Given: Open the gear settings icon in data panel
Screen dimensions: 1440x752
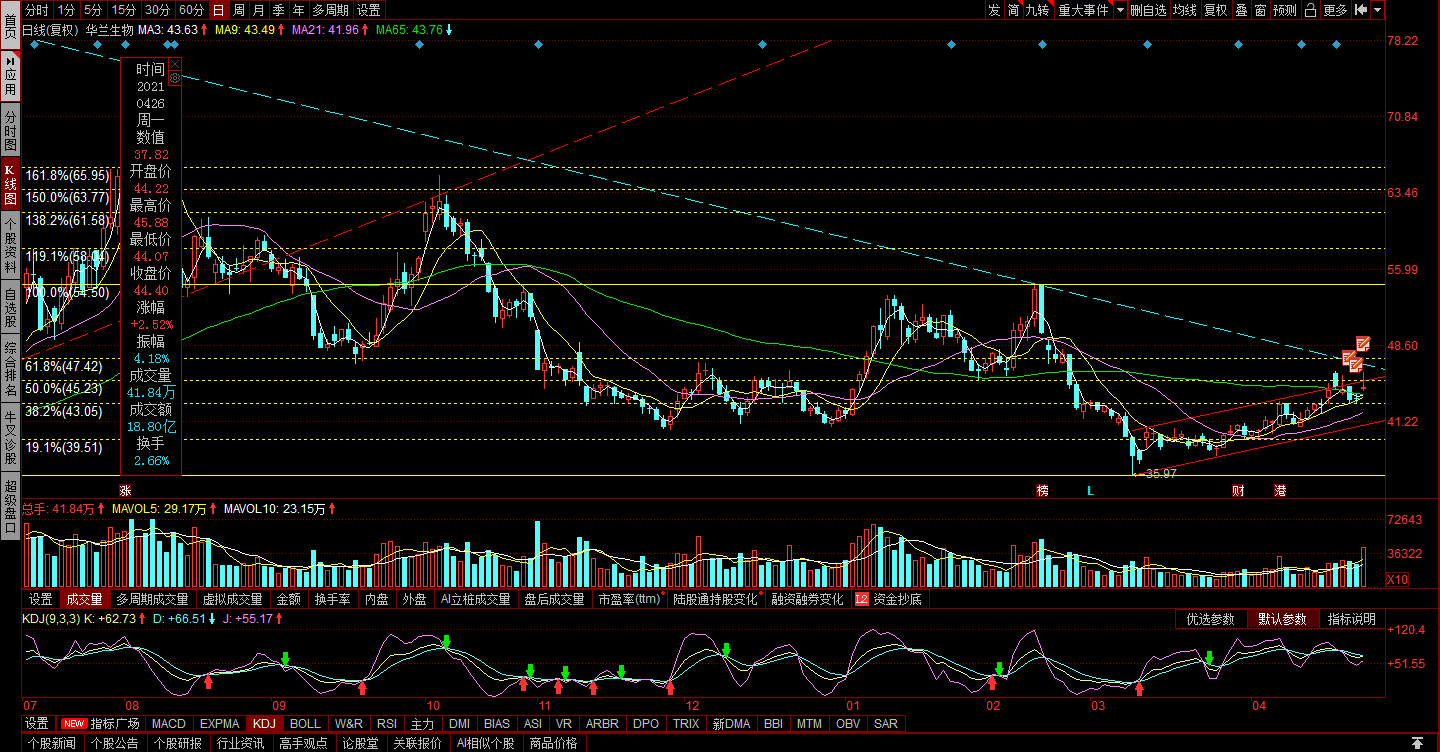Looking at the screenshot, I should pyautogui.click(x=175, y=77).
